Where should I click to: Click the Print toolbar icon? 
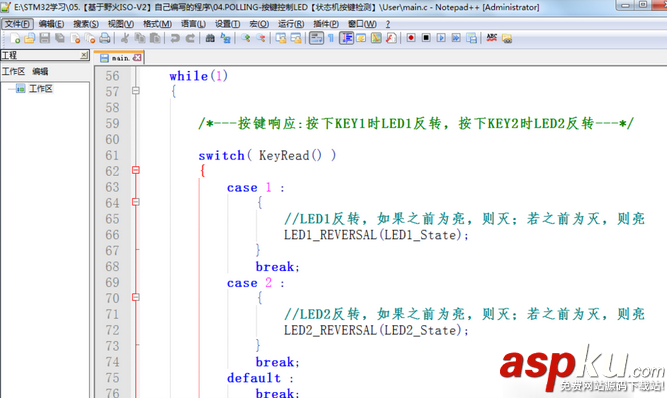[105, 38]
